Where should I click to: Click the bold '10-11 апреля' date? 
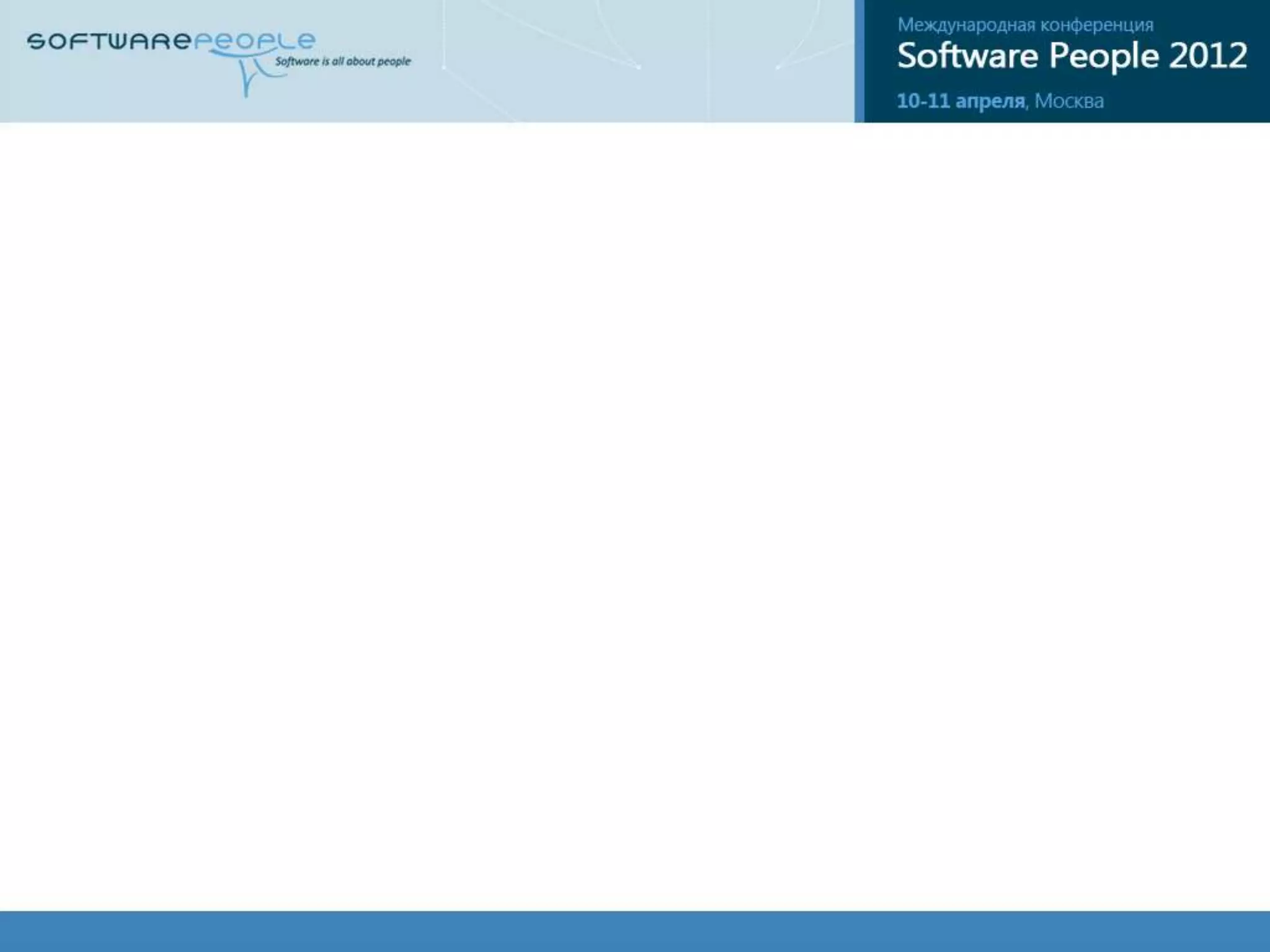[960, 100]
